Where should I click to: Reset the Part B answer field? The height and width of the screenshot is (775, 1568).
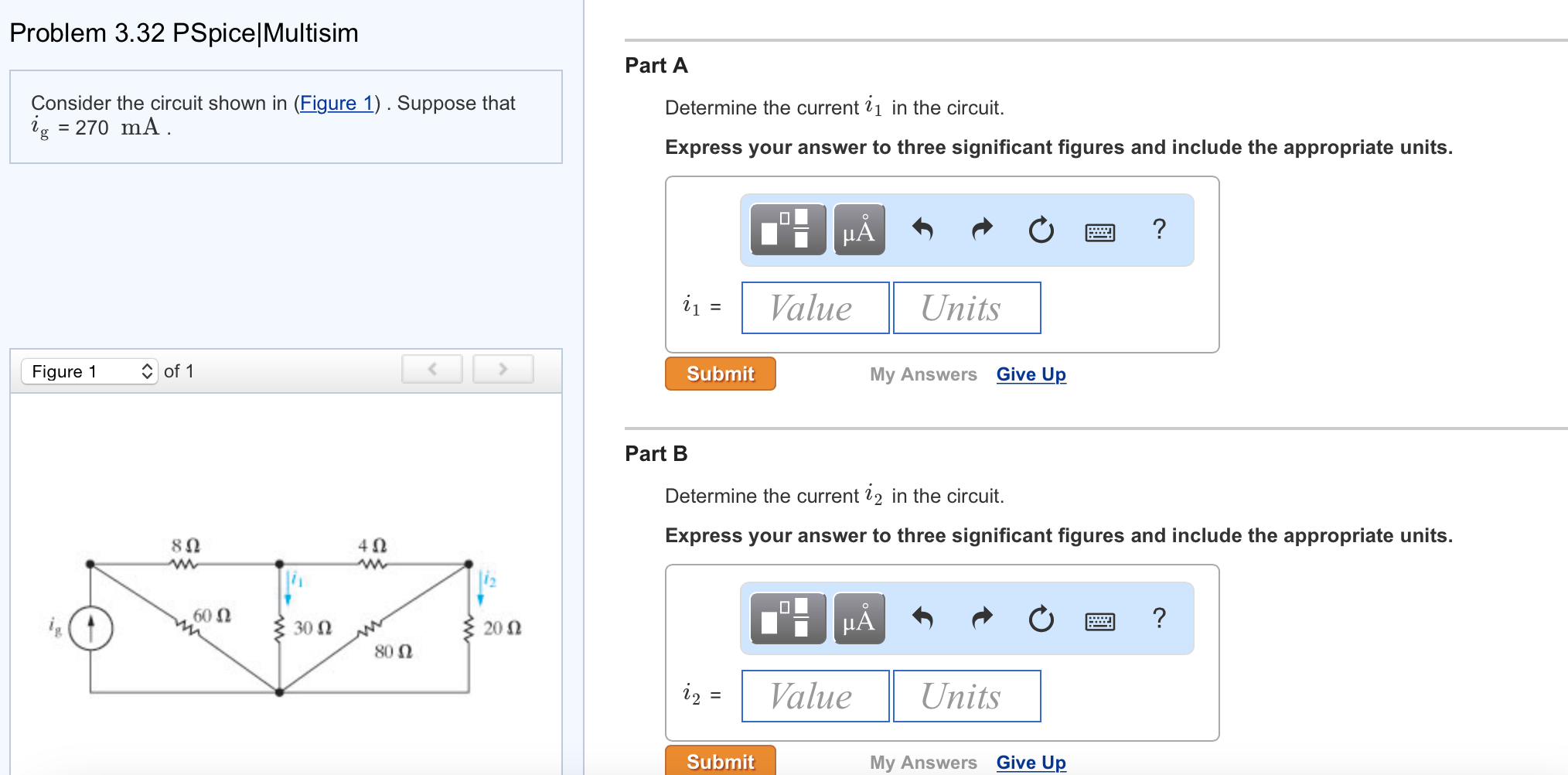click(x=1041, y=618)
